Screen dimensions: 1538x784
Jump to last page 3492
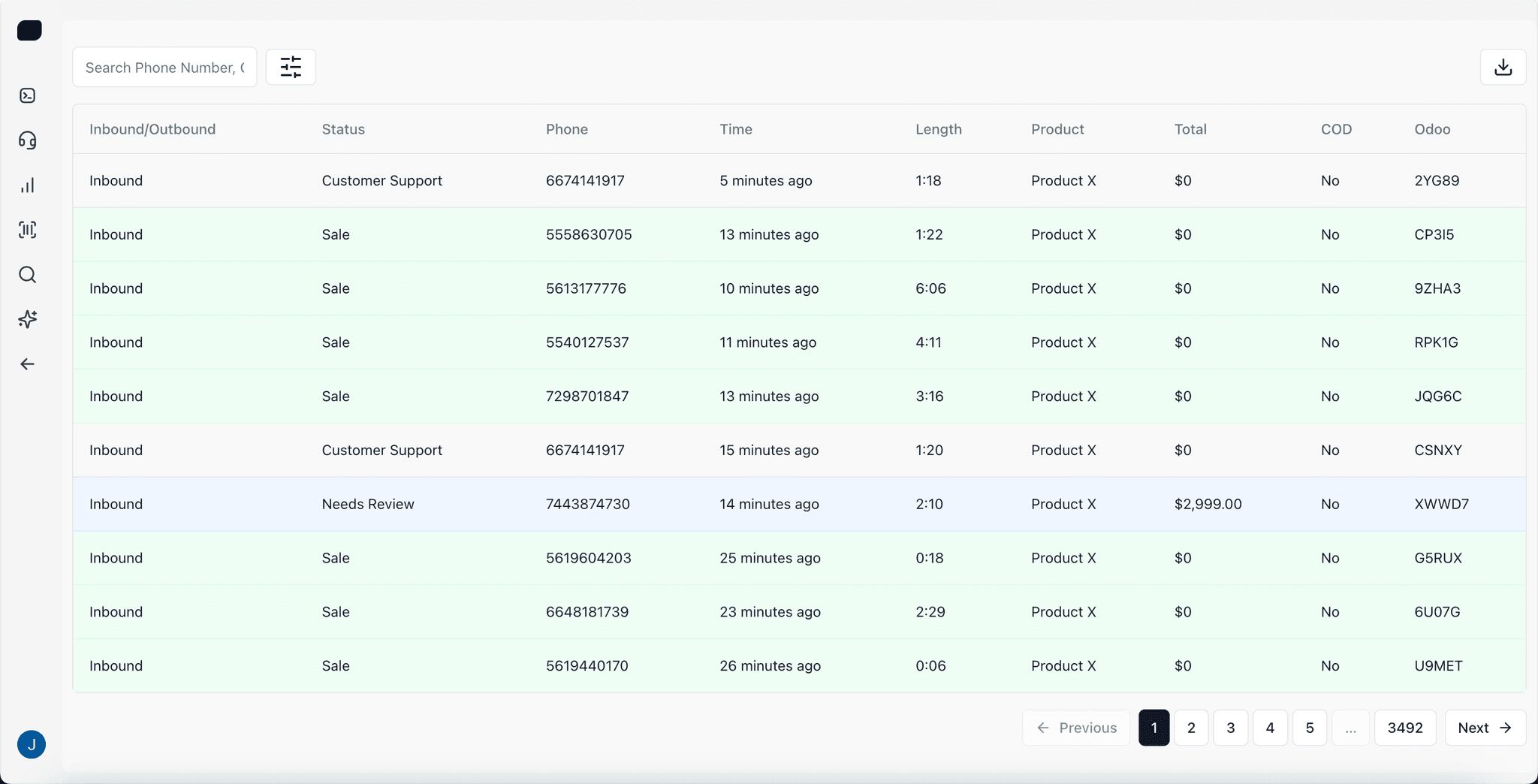[1405, 728]
